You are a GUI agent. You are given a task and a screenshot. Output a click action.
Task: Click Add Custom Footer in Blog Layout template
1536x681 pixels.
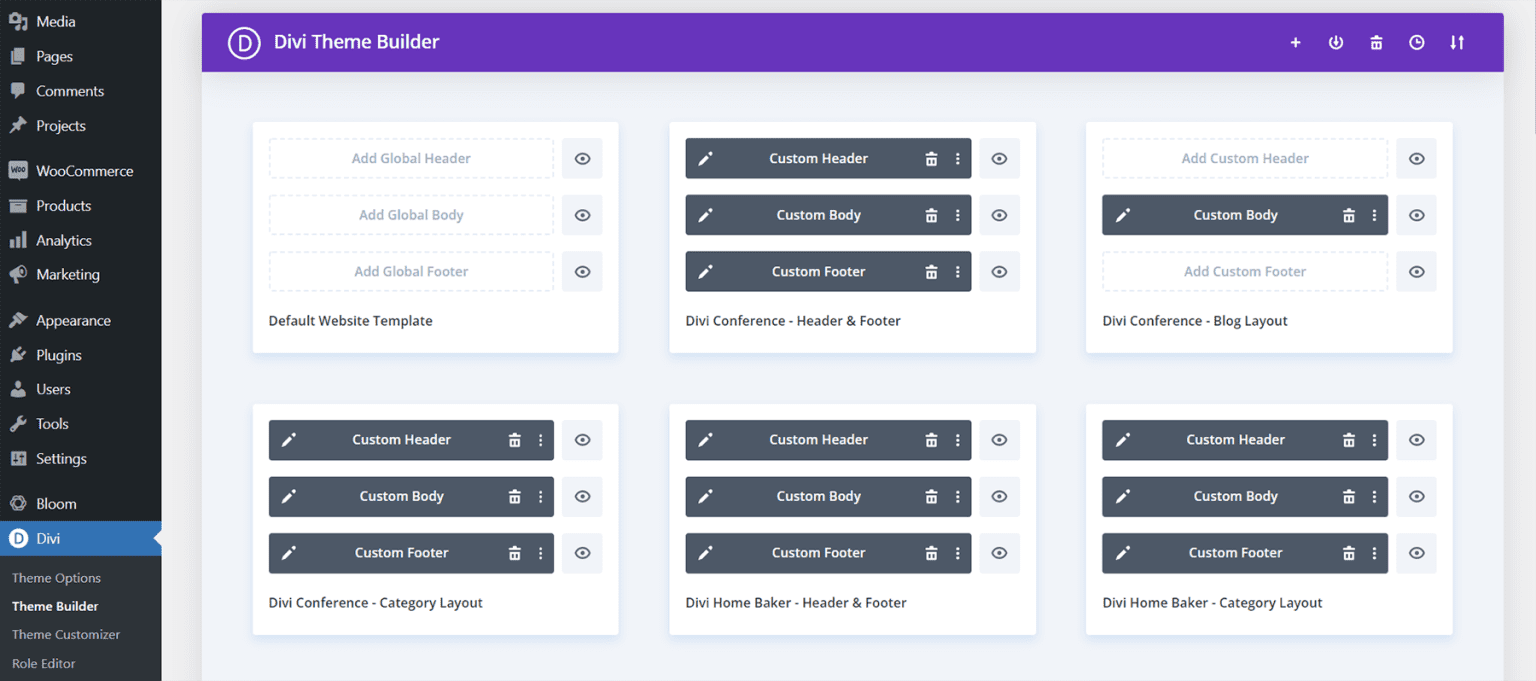click(1244, 271)
